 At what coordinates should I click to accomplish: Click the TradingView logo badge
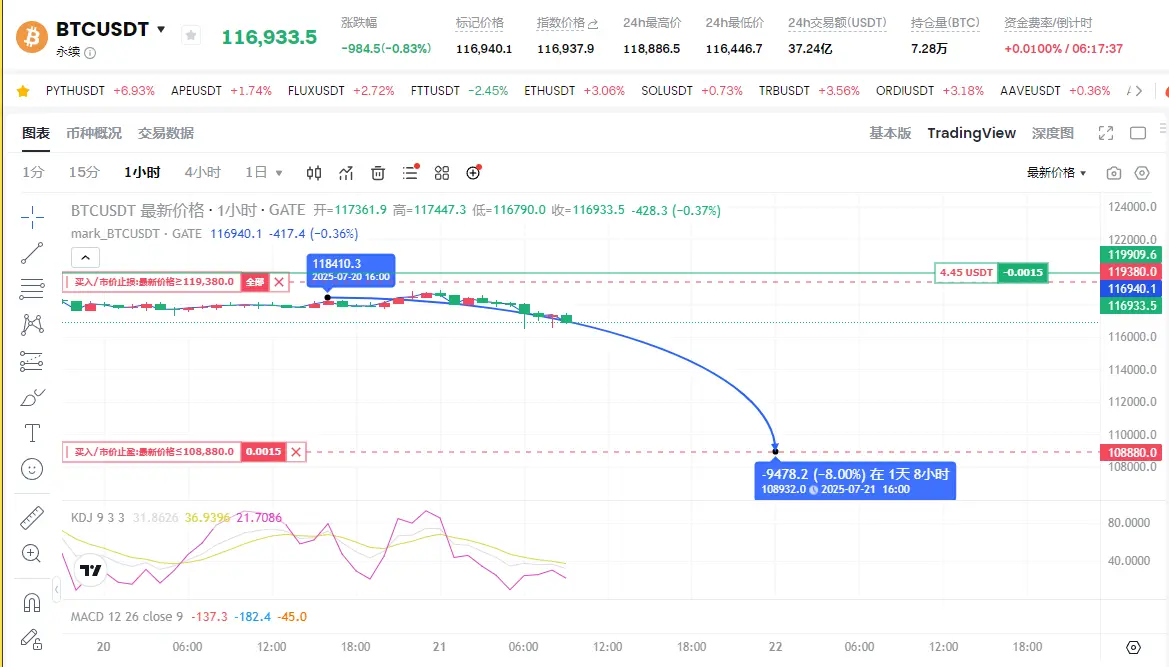[90, 570]
